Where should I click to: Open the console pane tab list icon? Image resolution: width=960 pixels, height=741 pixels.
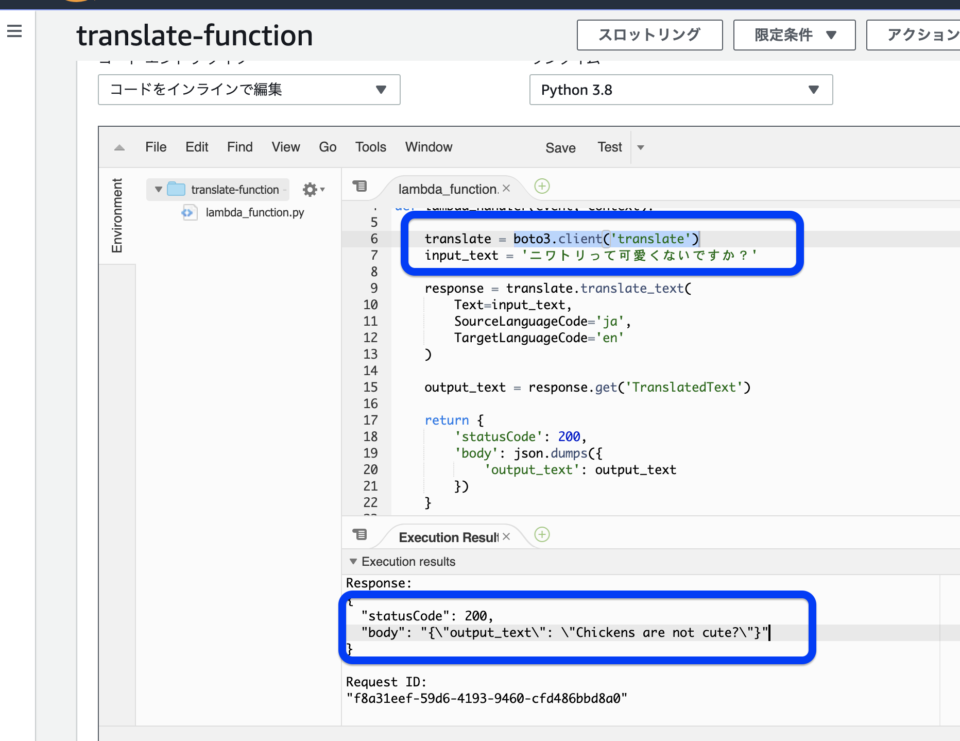pos(360,535)
